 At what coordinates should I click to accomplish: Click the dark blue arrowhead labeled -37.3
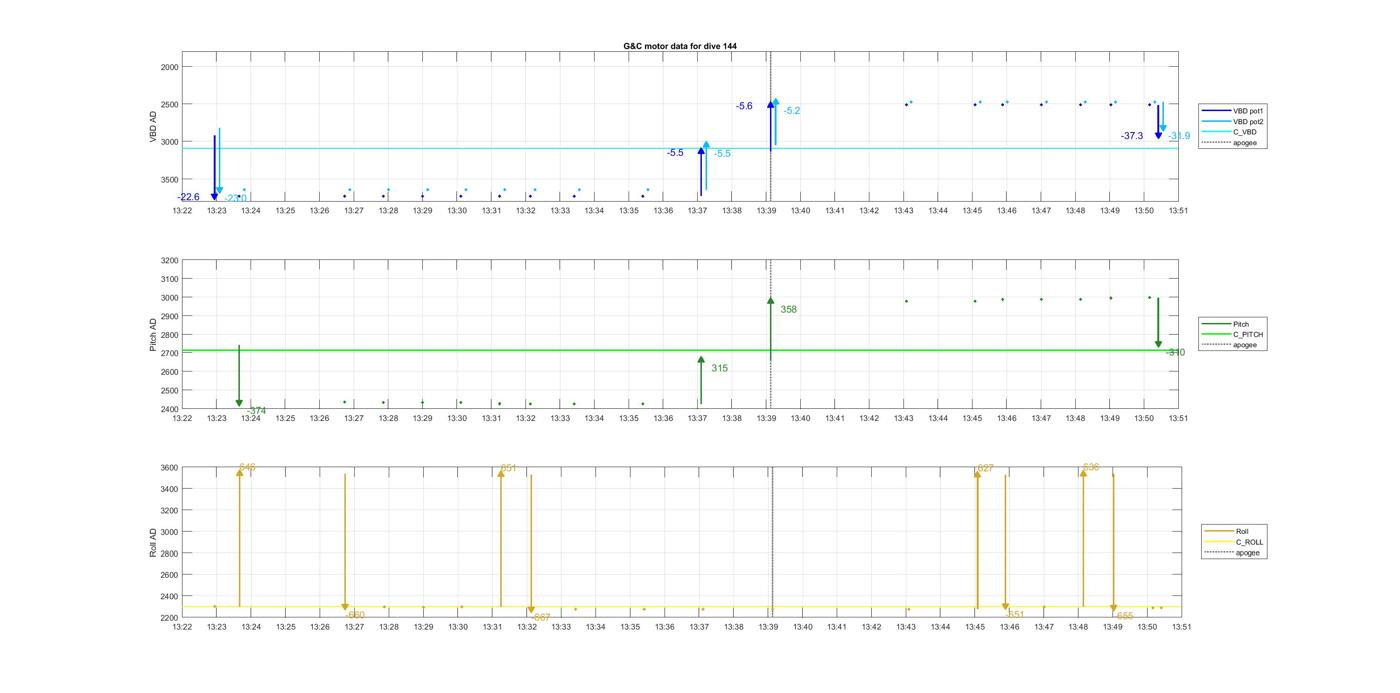click(x=1158, y=135)
